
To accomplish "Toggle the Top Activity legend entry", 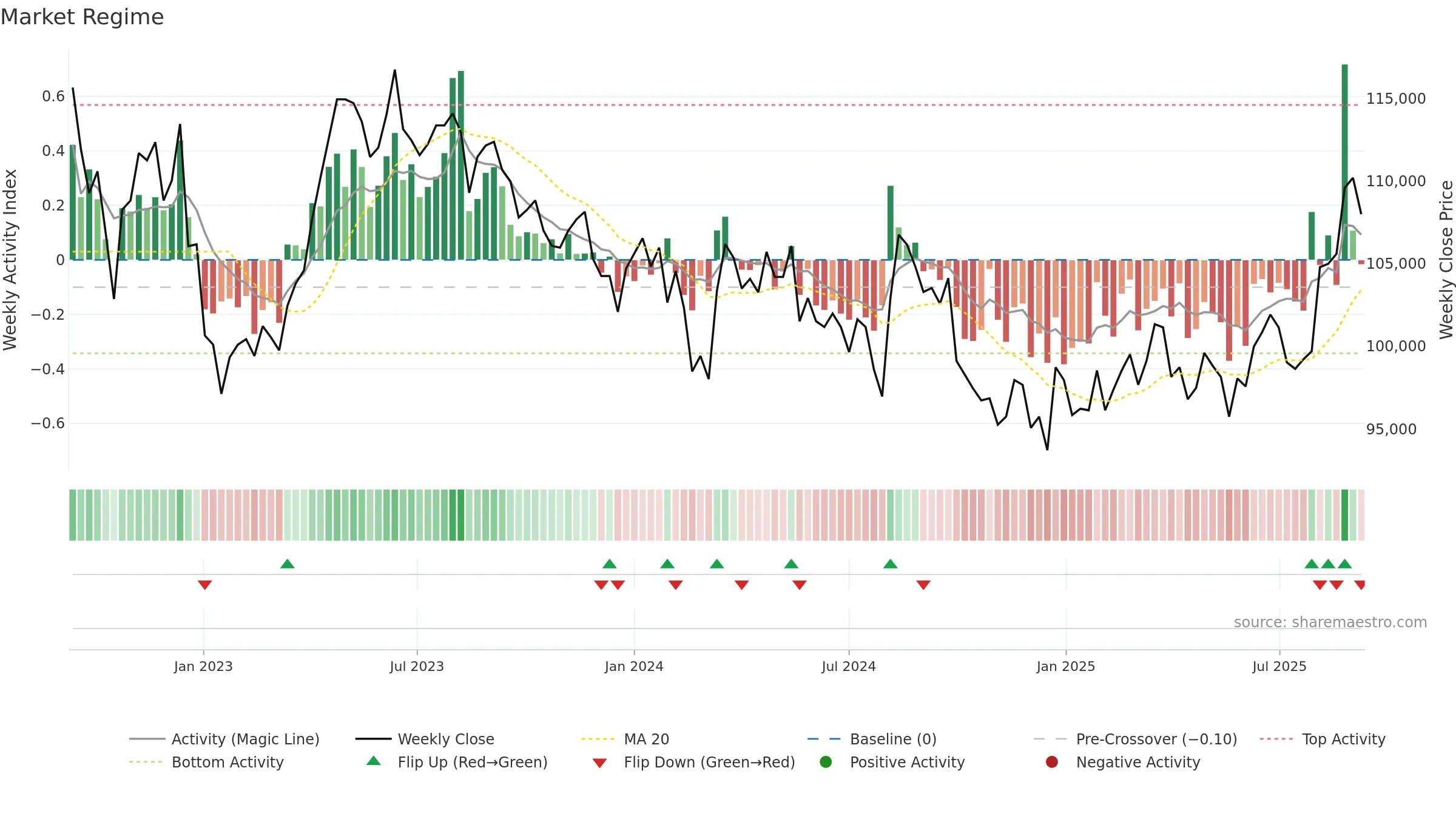I will click(x=1323, y=739).
